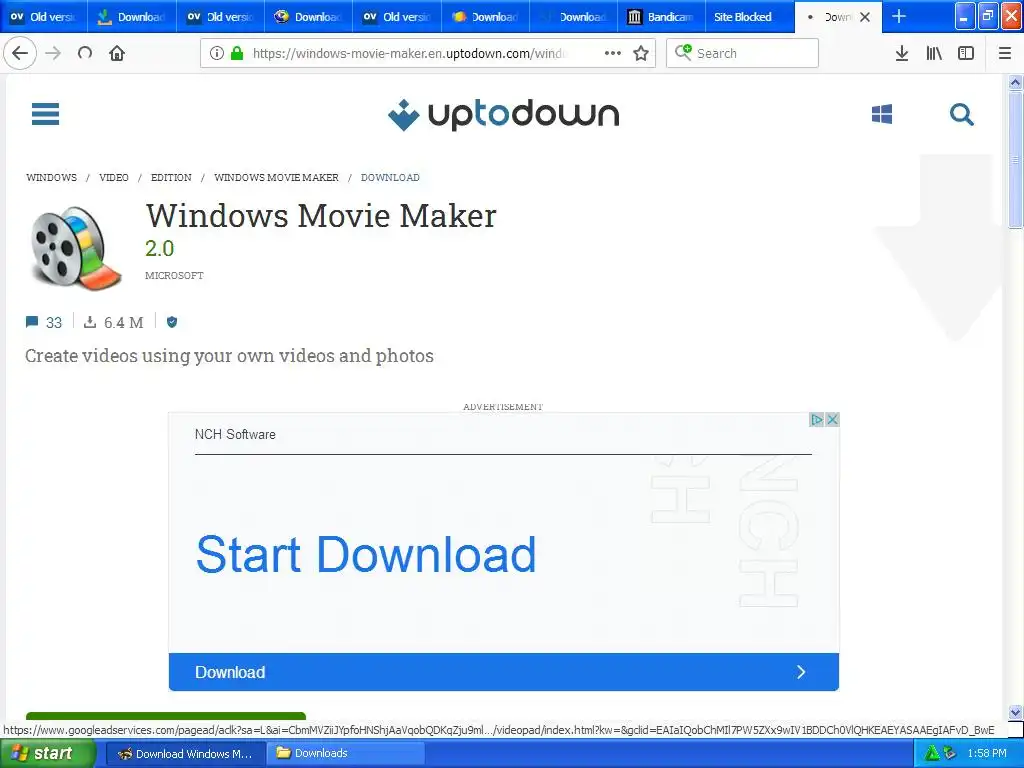Click the EDITION breadcrumb link
Screen dimensions: 1024x768
point(171,178)
